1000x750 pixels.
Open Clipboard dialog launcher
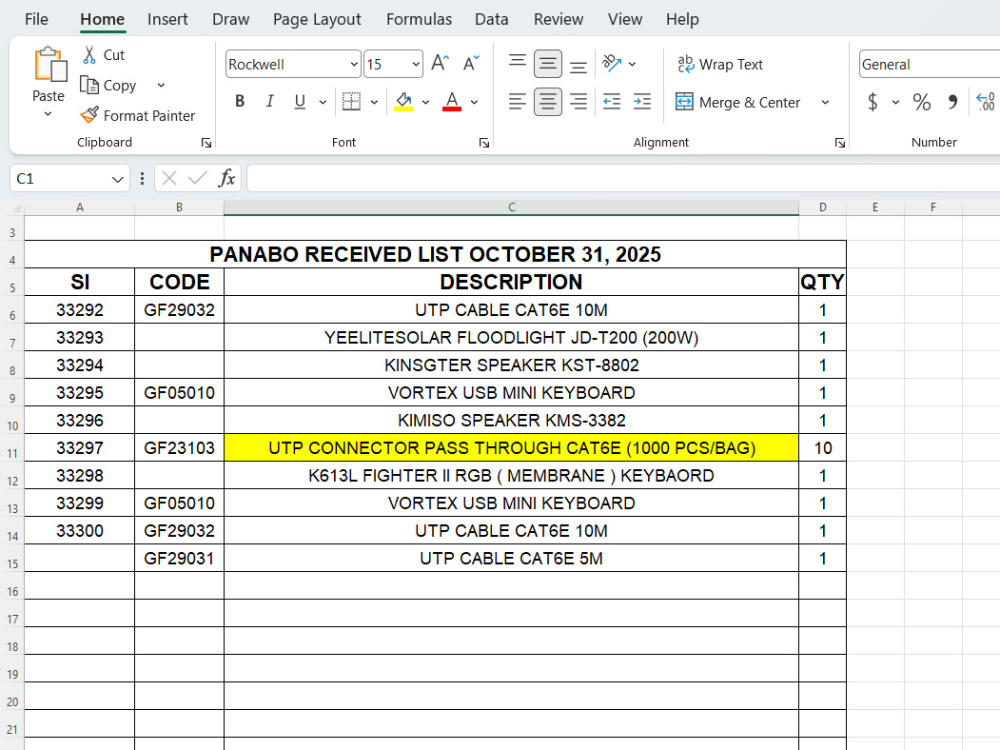(206, 143)
